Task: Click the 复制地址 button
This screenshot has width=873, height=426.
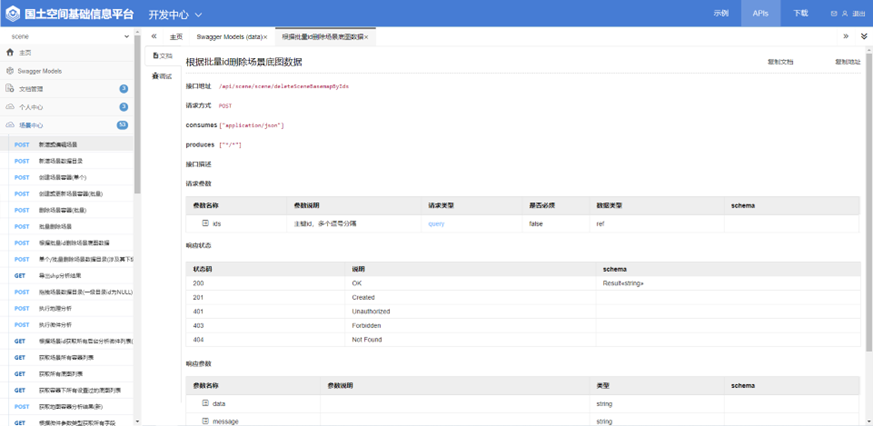Action: 846,62
